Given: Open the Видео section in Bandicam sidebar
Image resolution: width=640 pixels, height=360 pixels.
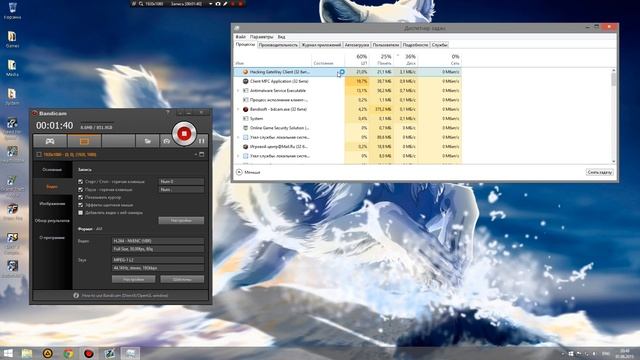Looking at the screenshot, I should (x=52, y=187).
